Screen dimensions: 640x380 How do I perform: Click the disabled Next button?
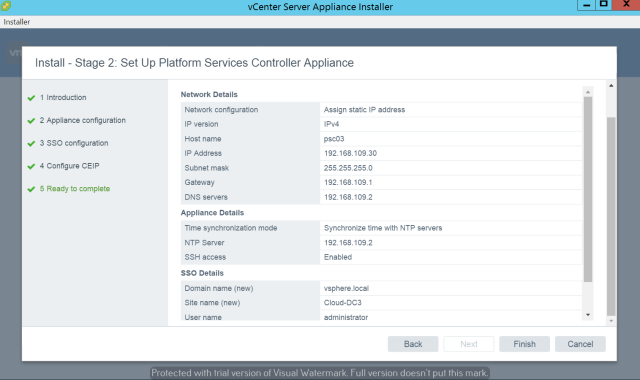tap(469, 344)
